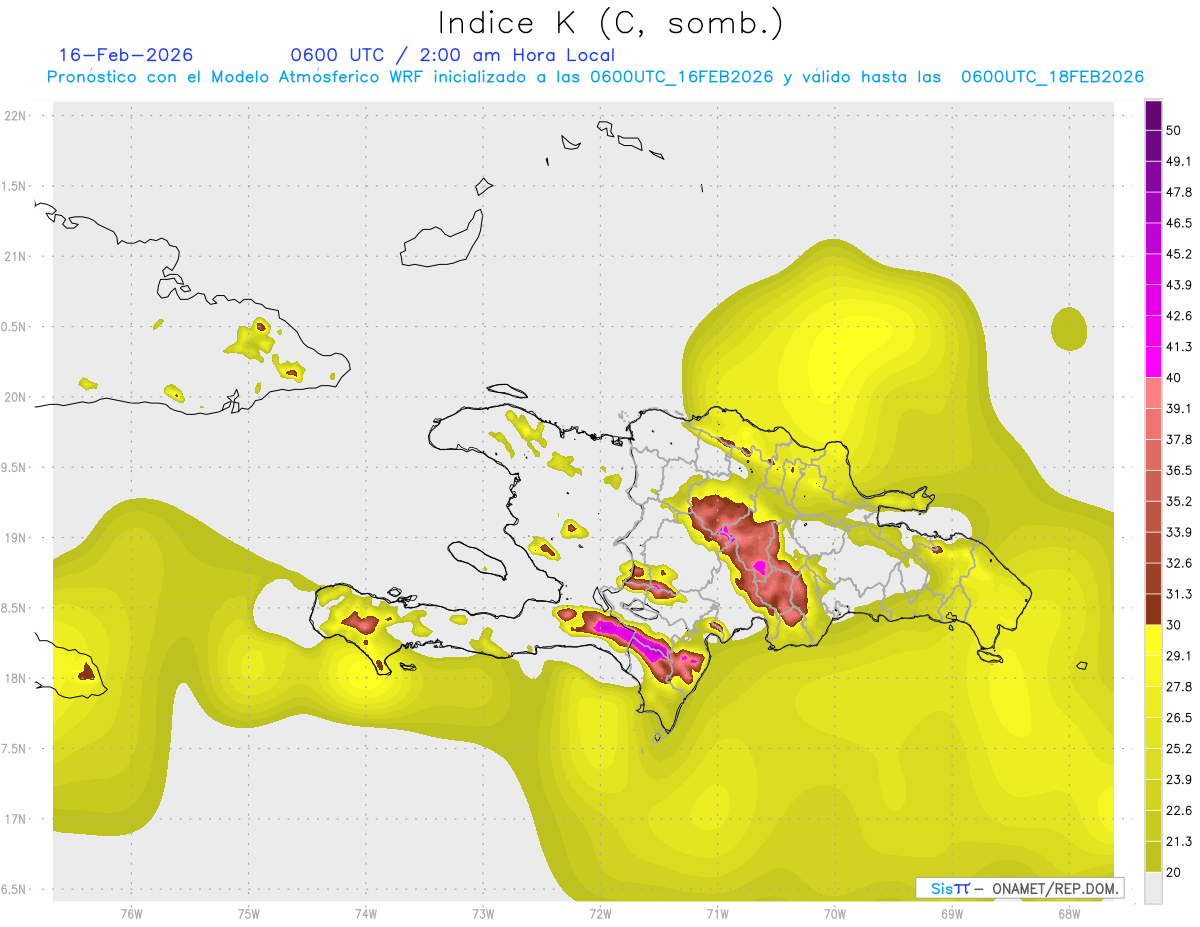
Task: Pick the dark brown swatch between 30 and 31.3
Action: click(x=1153, y=610)
